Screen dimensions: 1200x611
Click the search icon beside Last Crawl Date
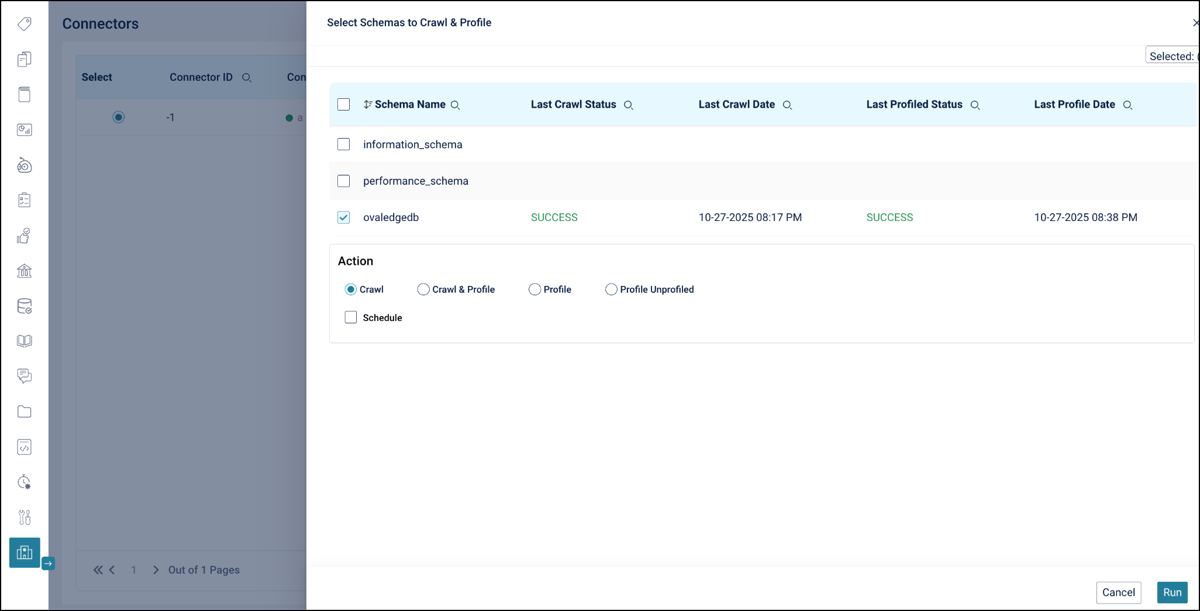point(787,105)
